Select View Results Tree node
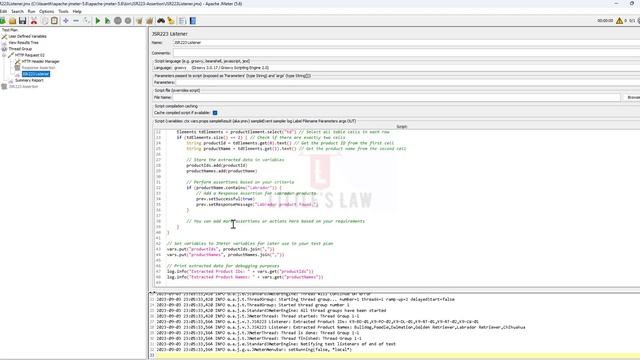The image size is (640, 360). [24, 42]
